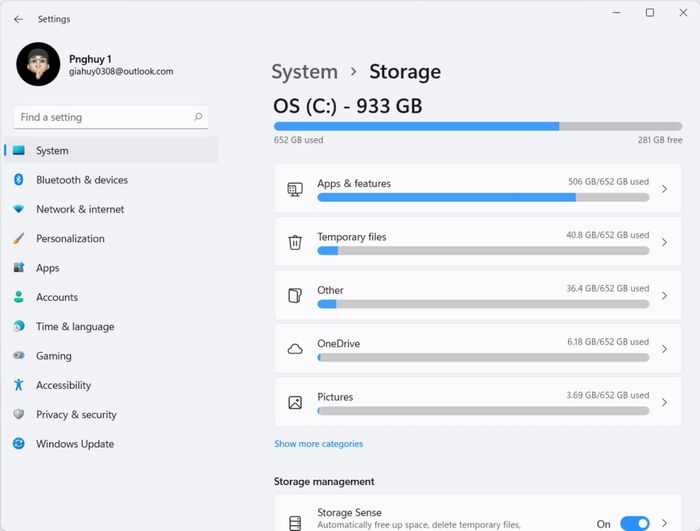Click the Temporary files usage bar
Viewport: 700px width, 531px height.
click(483, 251)
